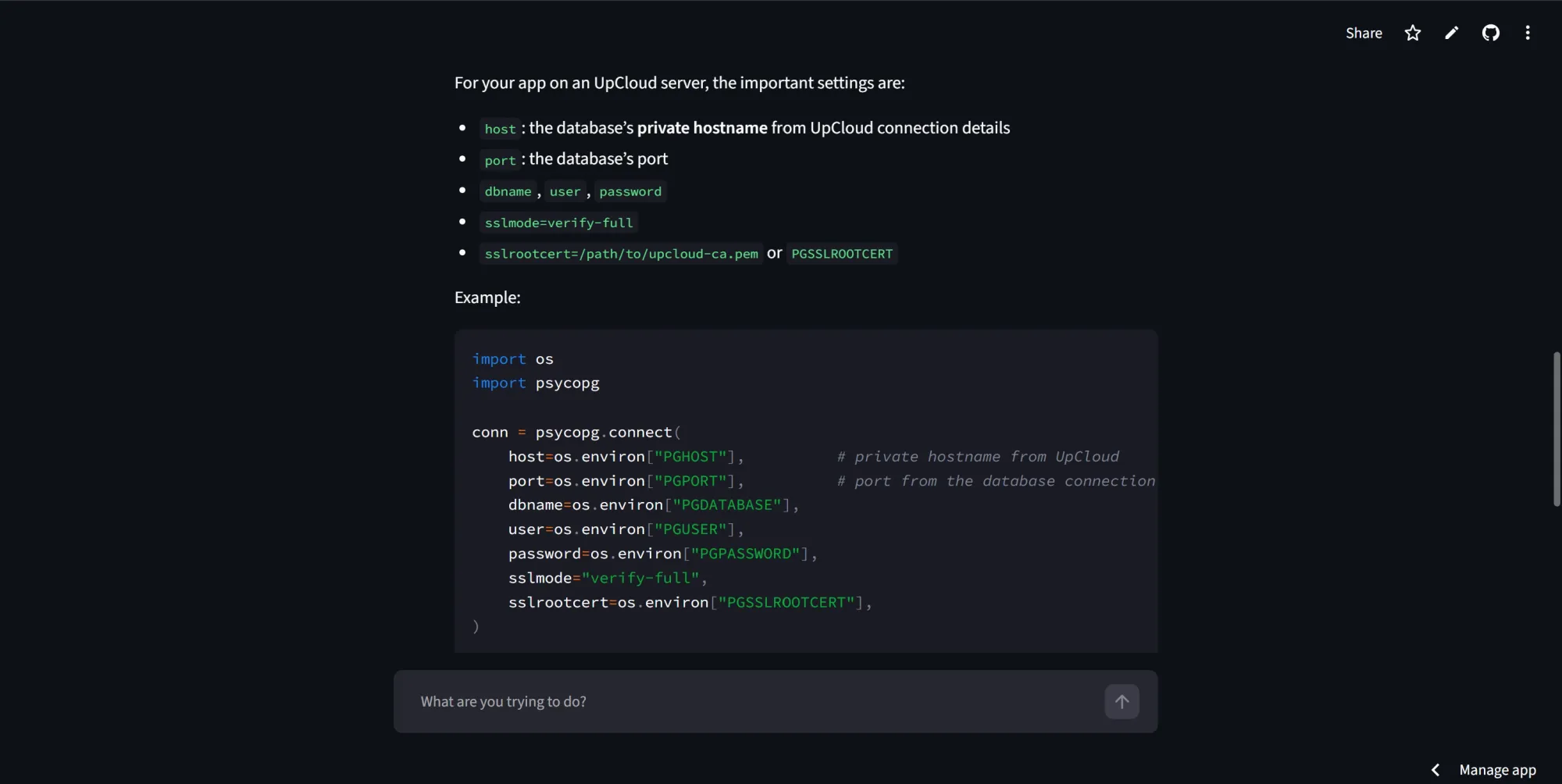
Task: Click the '# port from the database connection' comment
Action: coord(997,480)
